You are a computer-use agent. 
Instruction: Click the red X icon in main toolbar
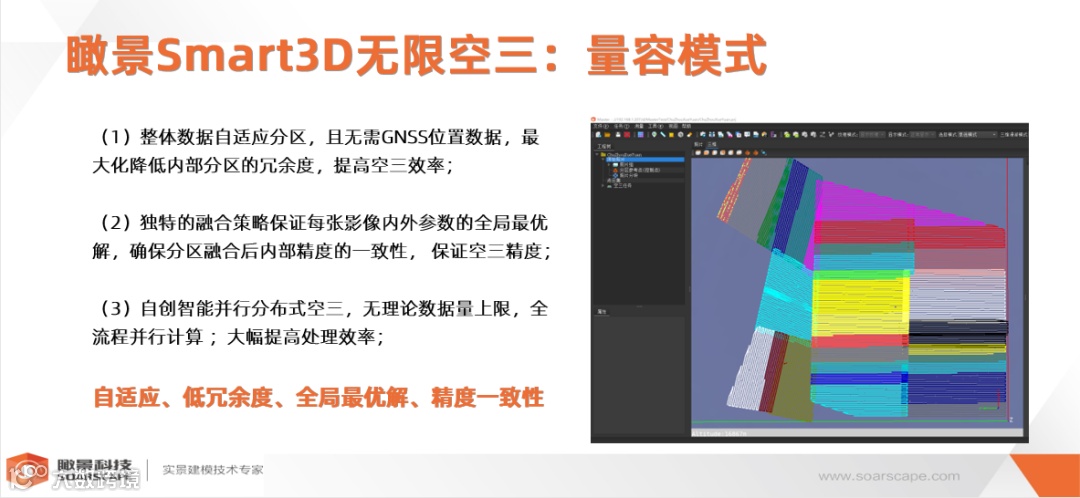[627, 135]
